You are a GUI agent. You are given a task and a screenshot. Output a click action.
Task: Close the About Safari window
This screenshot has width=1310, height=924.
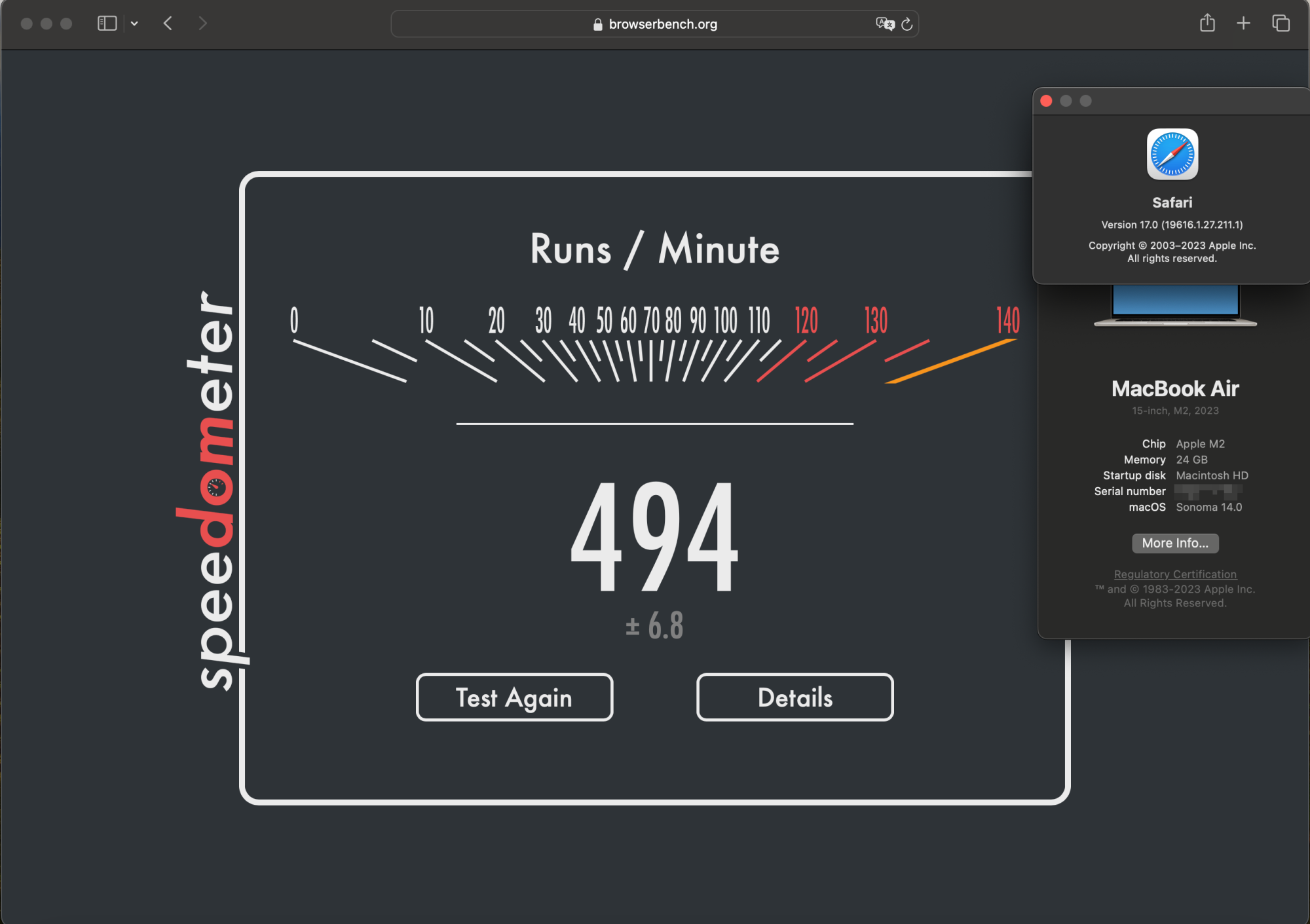pos(1046,101)
